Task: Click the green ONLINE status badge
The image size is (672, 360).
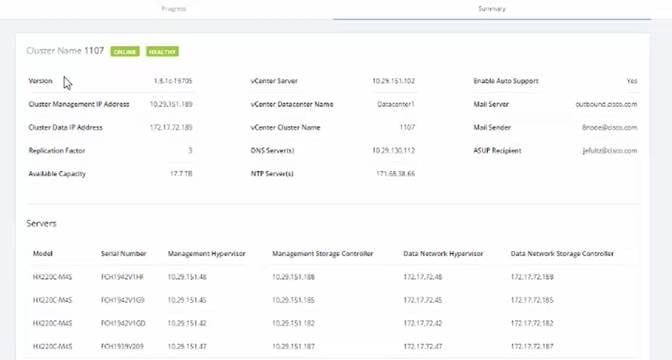Action: point(125,51)
